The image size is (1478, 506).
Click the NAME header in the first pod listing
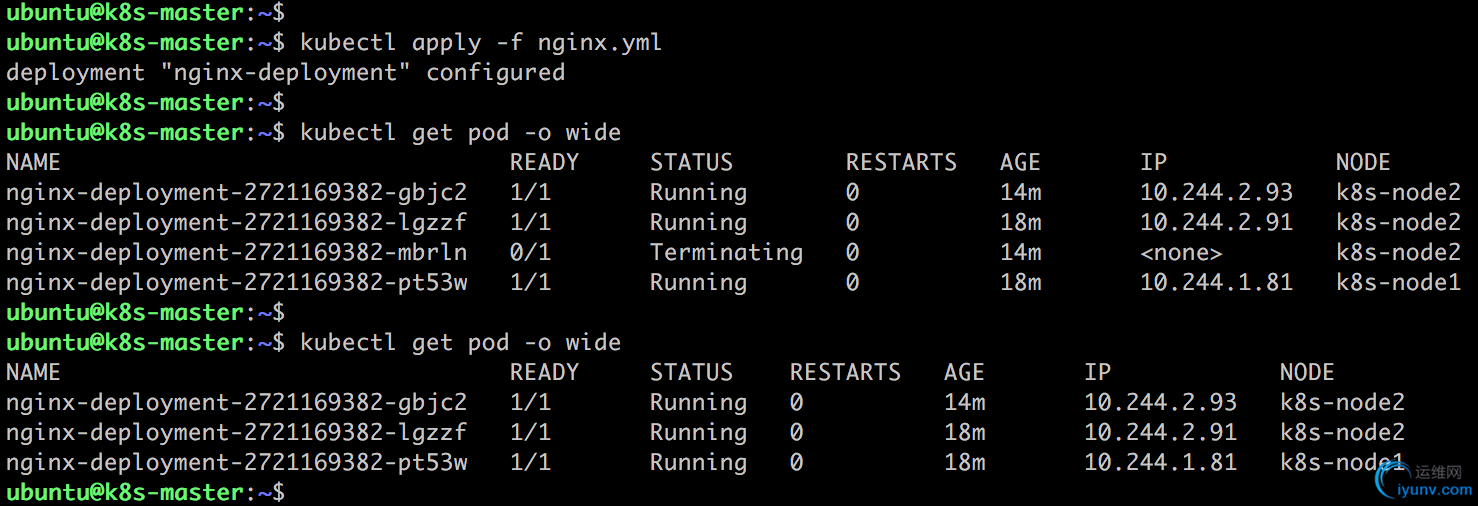pos(33,163)
